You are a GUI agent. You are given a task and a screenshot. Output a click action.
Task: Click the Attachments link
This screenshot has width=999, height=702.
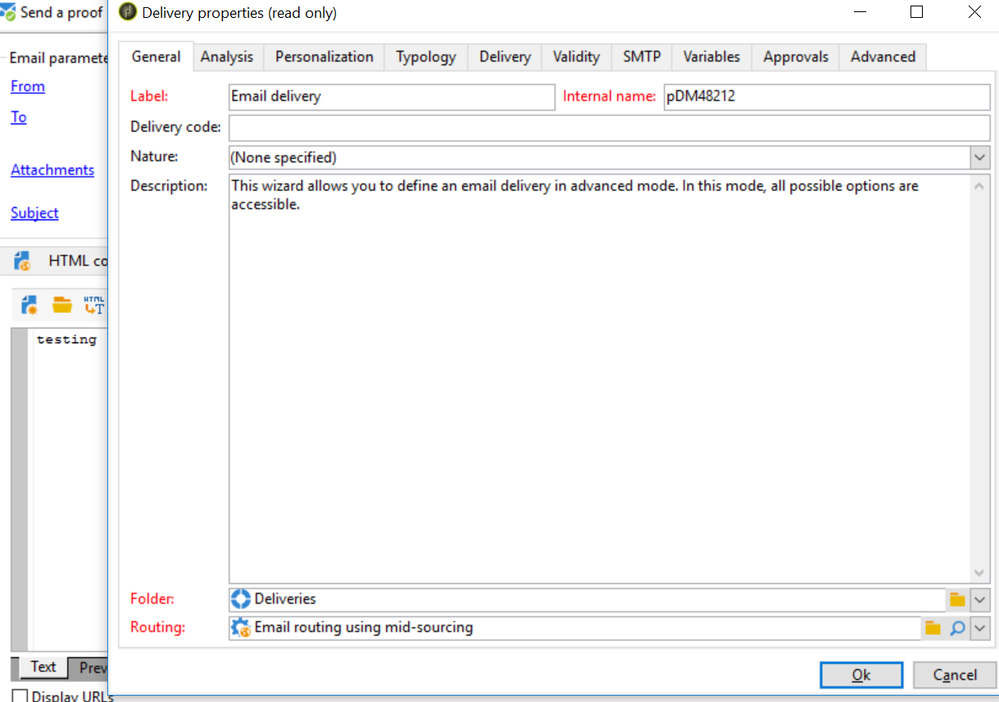click(52, 170)
